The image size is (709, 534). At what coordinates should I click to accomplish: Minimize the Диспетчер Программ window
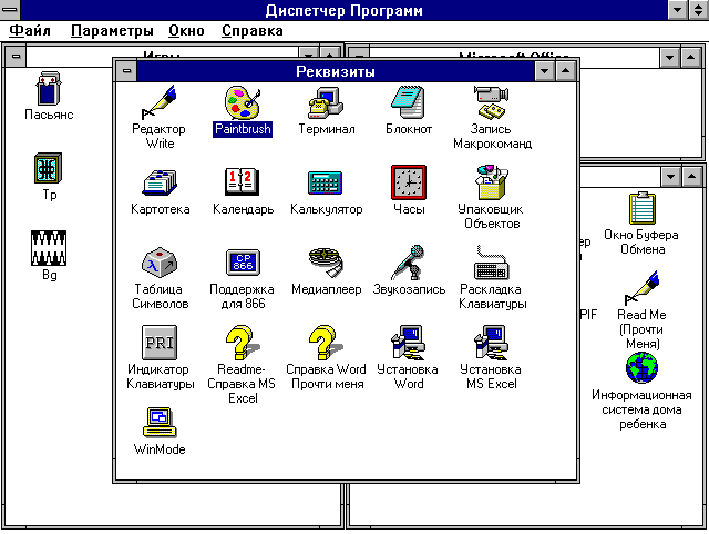(x=677, y=9)
